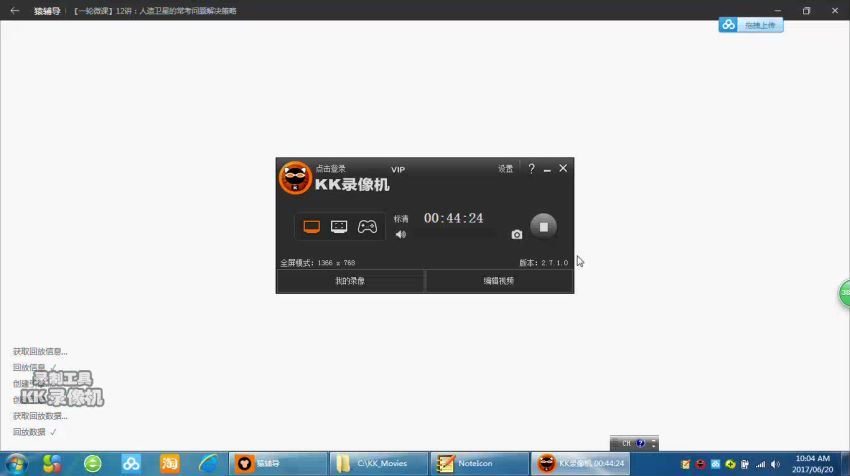
Task: Click the show desktop strip at taskbar end
Action: pyautogui.click(x=845, y=464)
